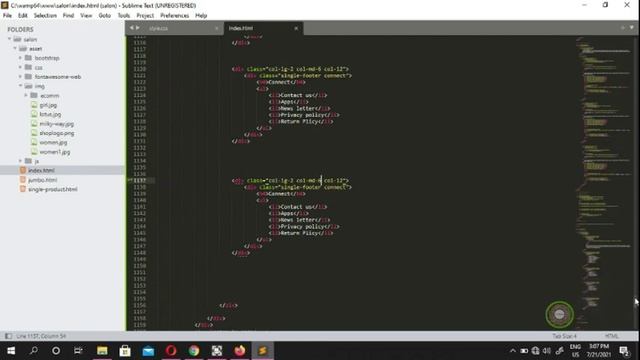
Task: Open milky-way.jpg in the sidebar
Action: pos(56,124)
